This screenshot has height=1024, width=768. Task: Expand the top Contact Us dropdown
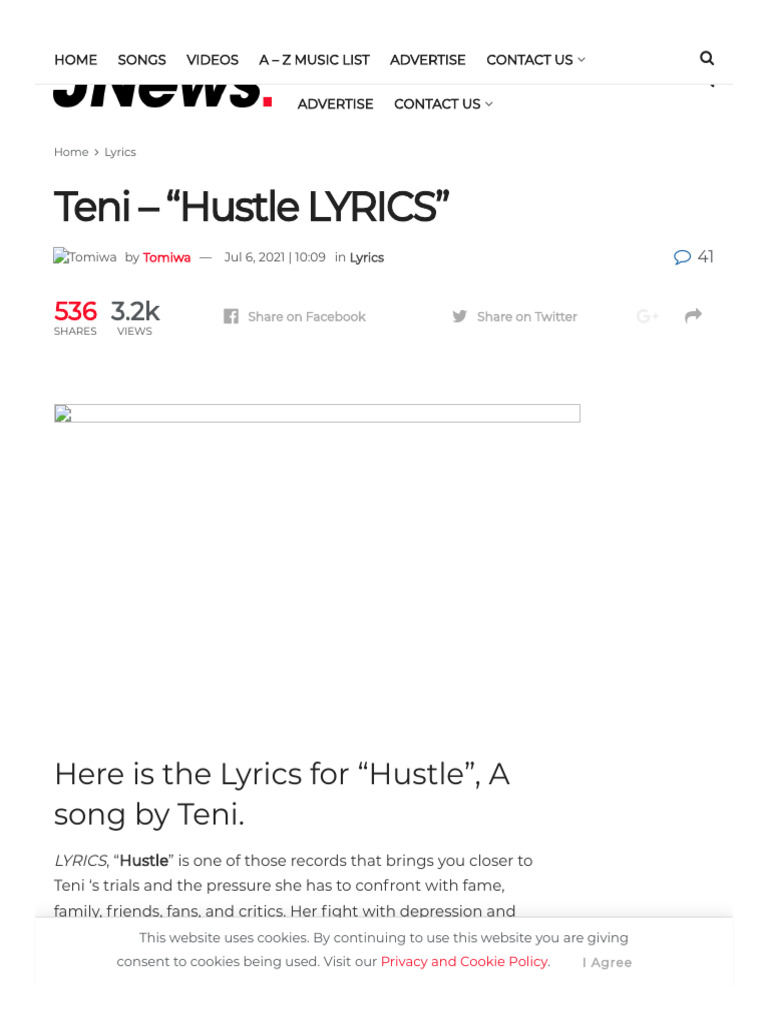(535, 60)
